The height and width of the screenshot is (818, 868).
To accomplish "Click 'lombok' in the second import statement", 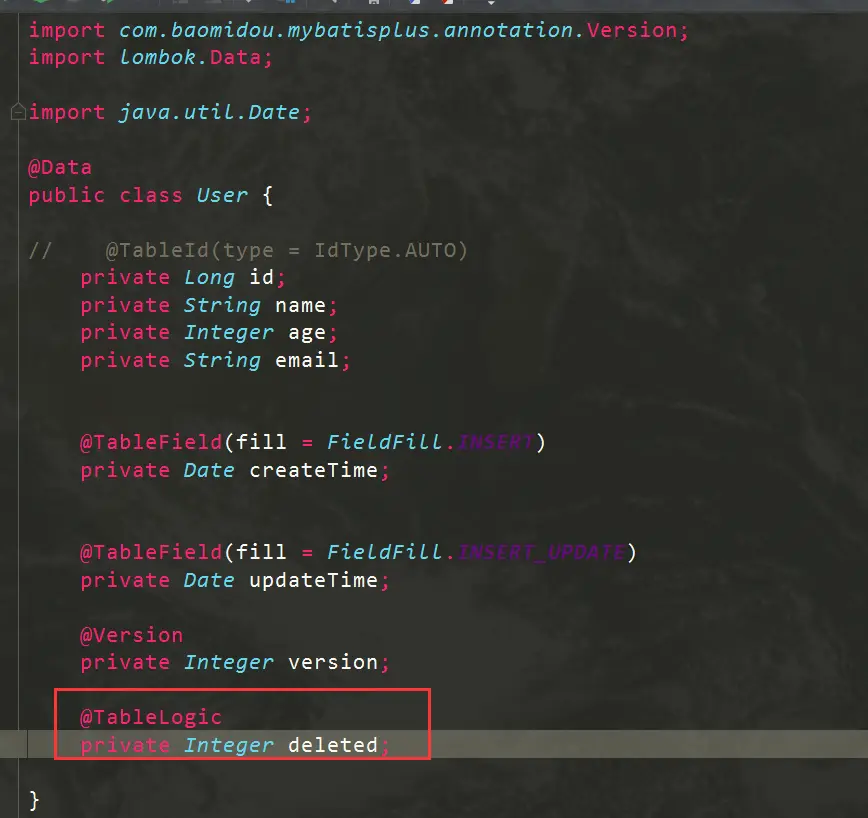I will coord(157,57).
